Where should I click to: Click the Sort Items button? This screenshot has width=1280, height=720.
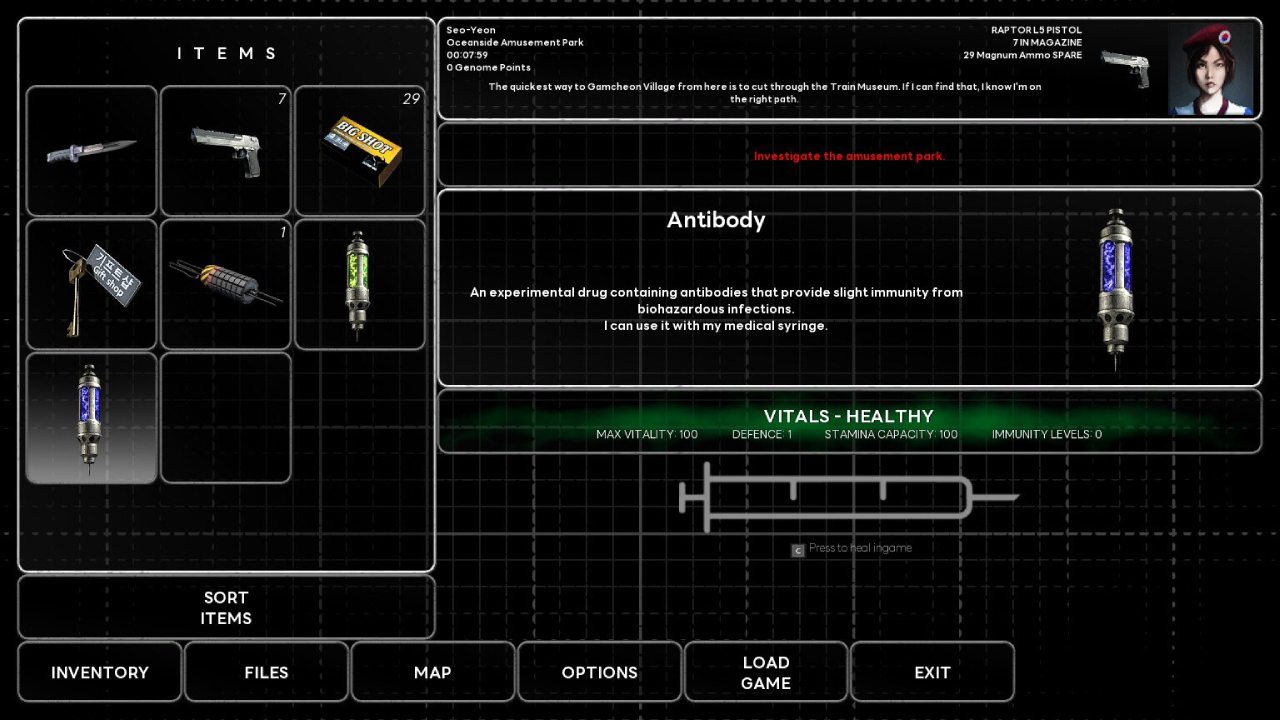226,607
